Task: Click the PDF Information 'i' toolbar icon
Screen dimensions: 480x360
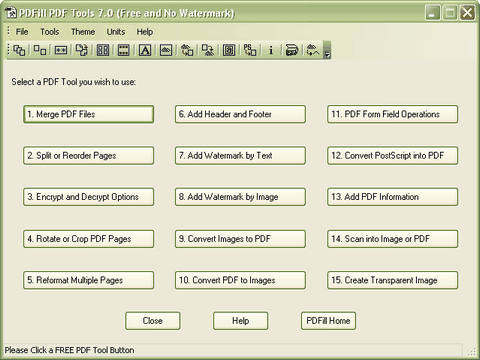Action: coord(271,50)
